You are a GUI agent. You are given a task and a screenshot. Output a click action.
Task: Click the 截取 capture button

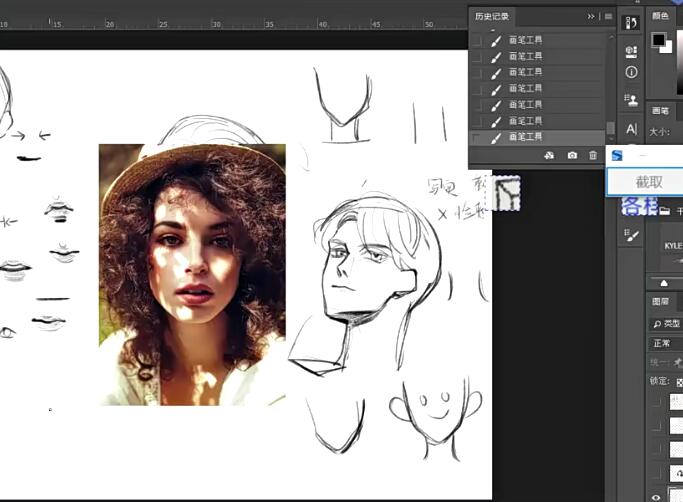point(647,182)
